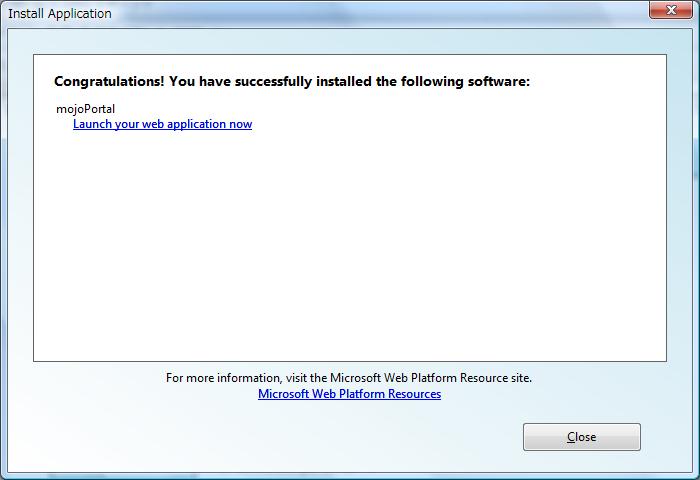Click the phrase web application in the launch link
700x480 pixels.
point(184,124)
